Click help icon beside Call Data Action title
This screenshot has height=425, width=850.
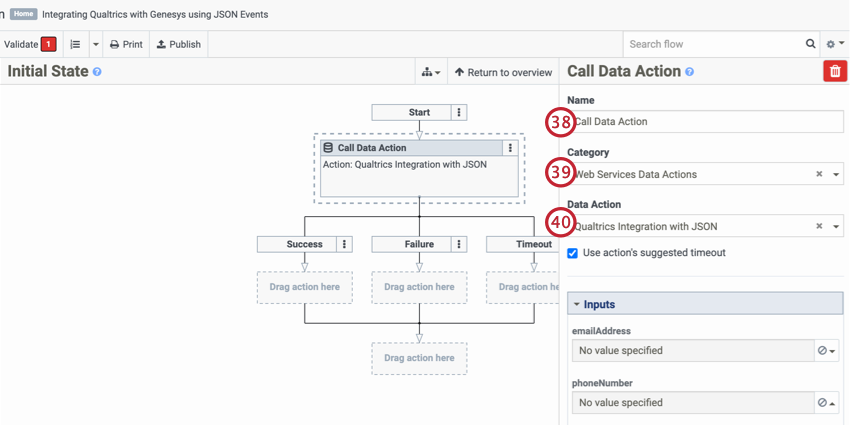[x=689, y=72]
